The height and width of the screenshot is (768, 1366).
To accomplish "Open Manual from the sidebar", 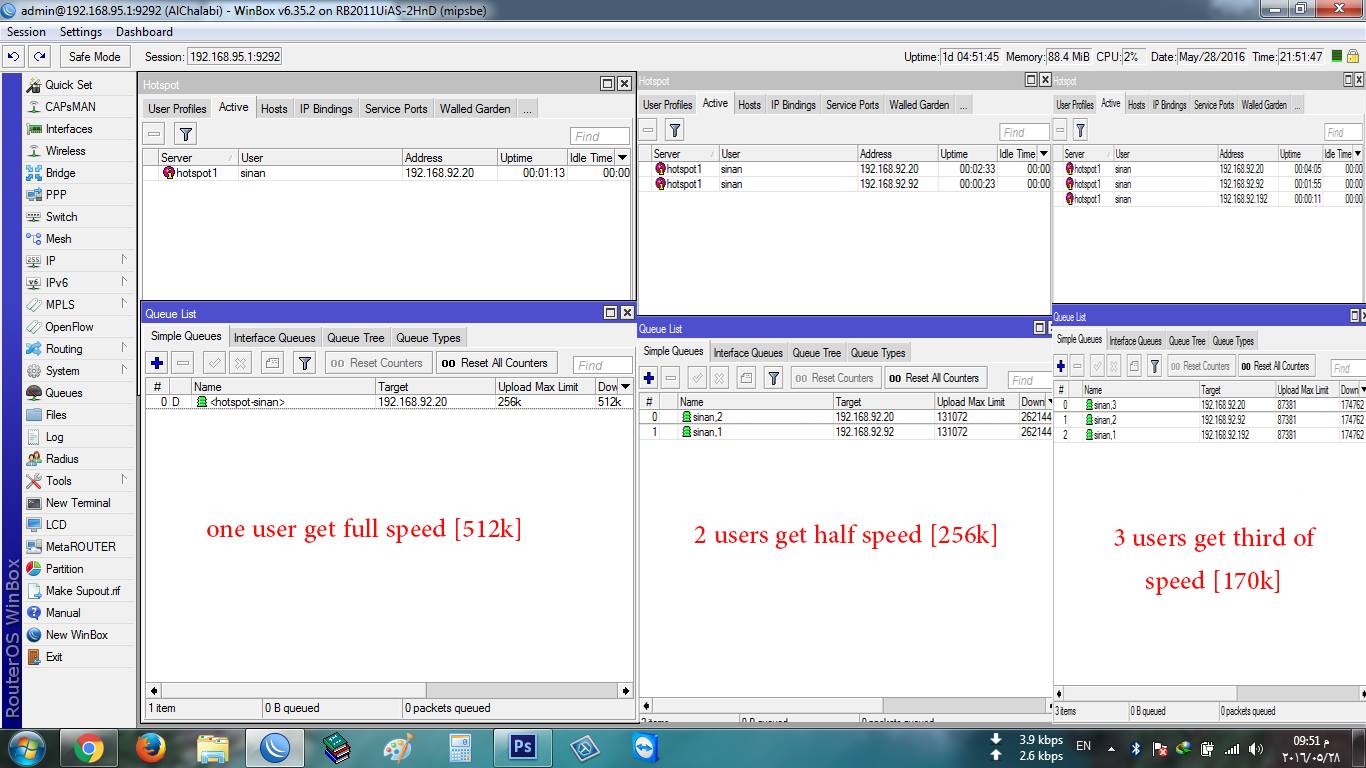I will click(63, 613).
